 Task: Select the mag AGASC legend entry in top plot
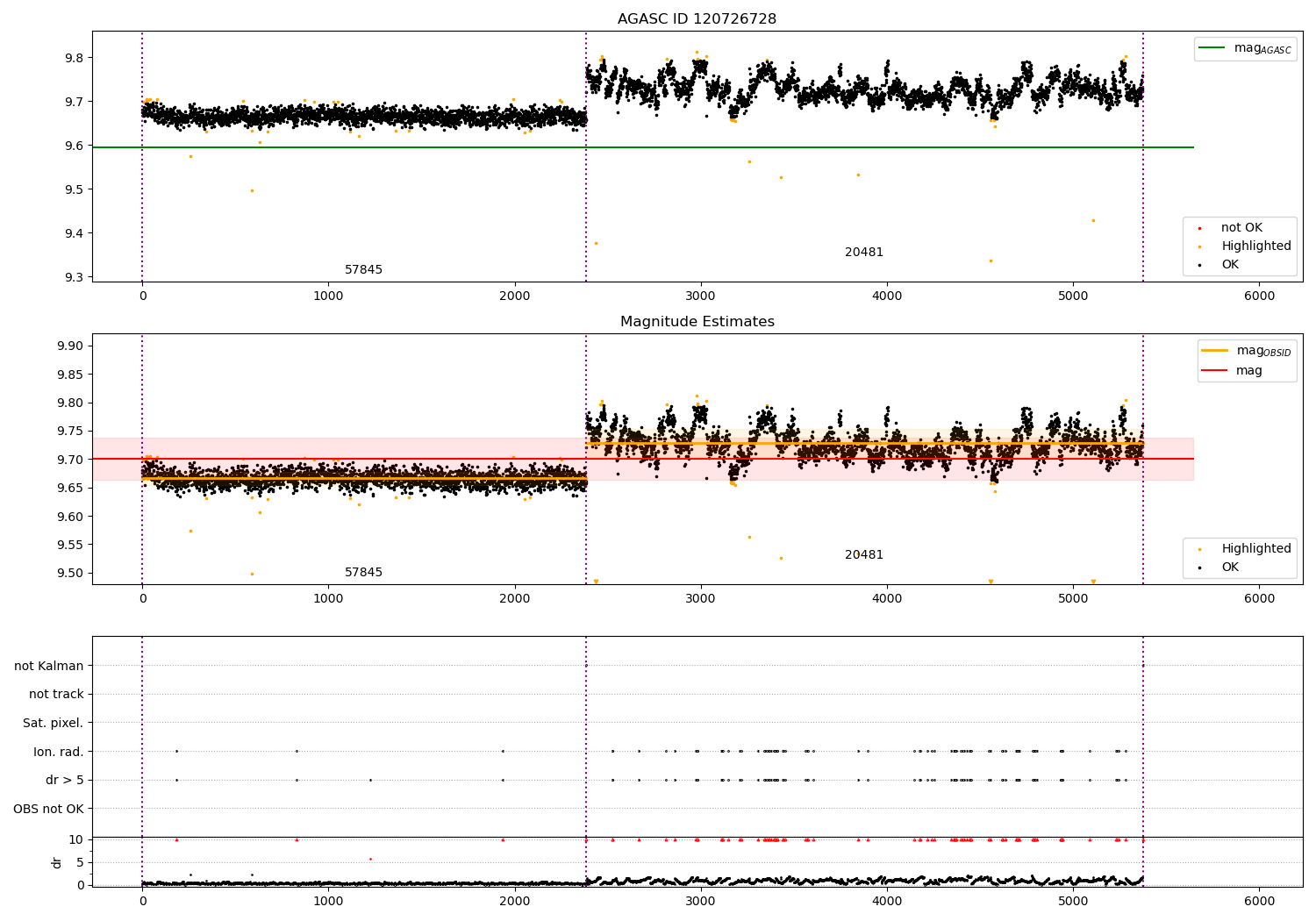[1245, 48]
